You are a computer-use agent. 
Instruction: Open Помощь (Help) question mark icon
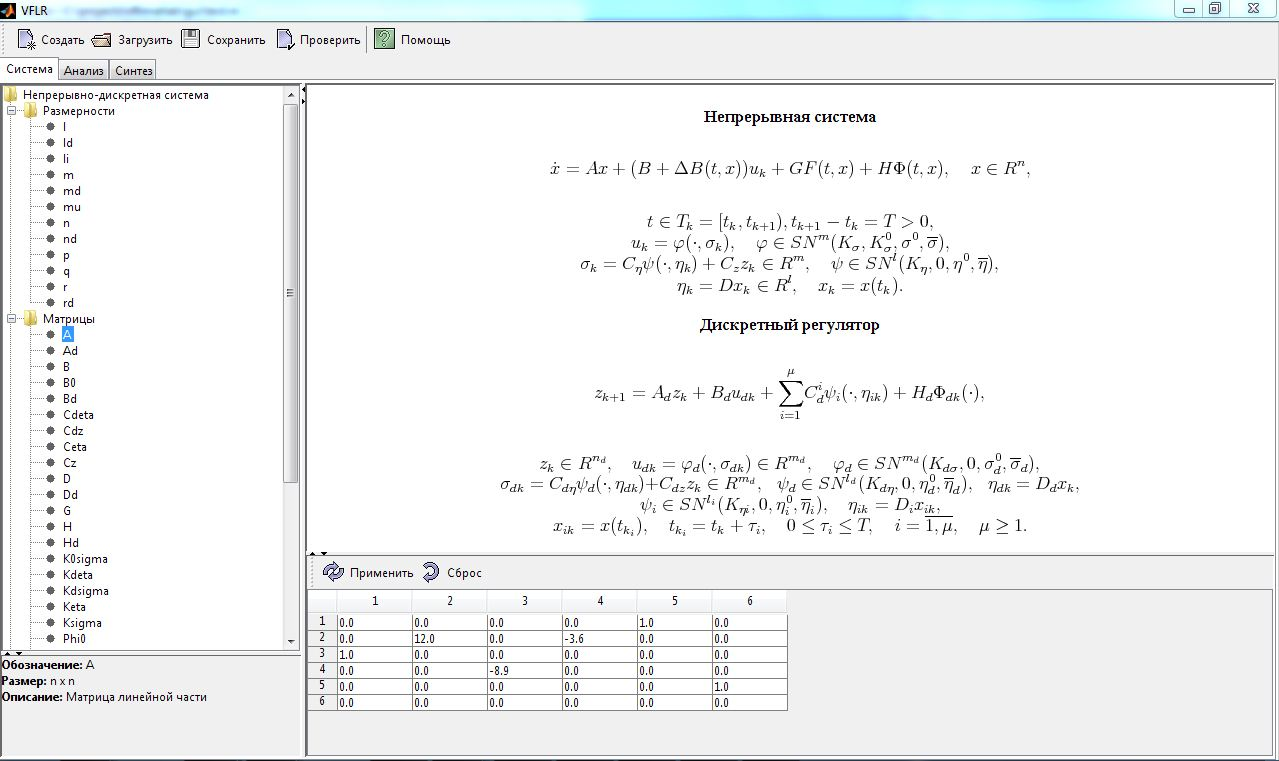[x=384, y=40]
